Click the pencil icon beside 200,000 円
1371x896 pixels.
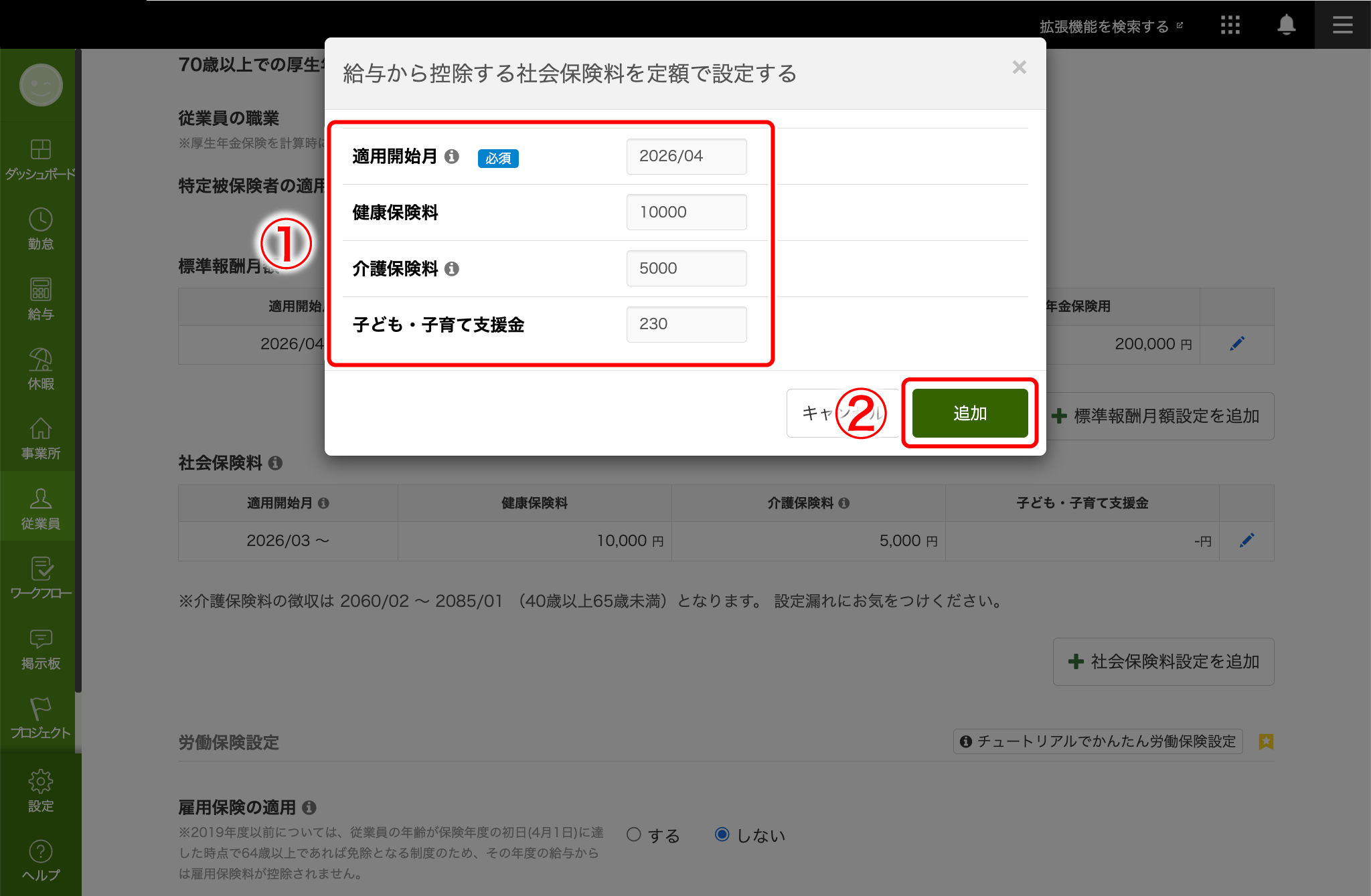click(1237, 344)
